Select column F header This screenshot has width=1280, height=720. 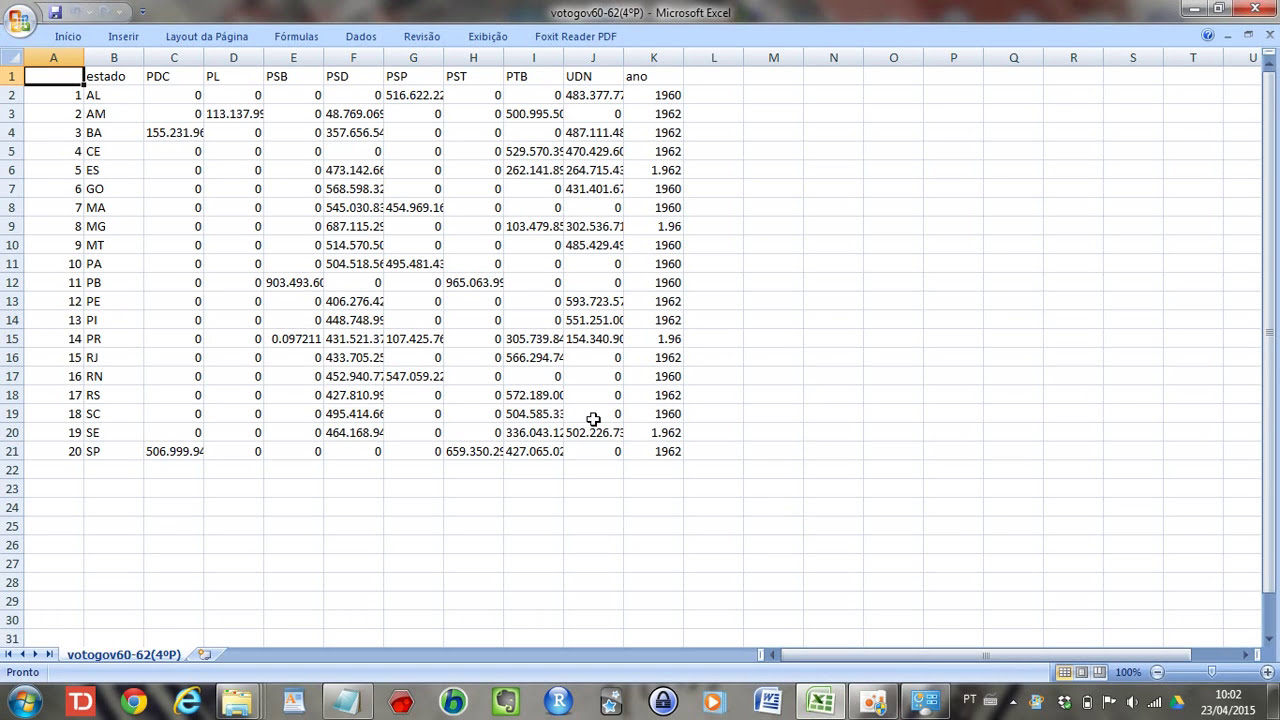tap(353, 58)
